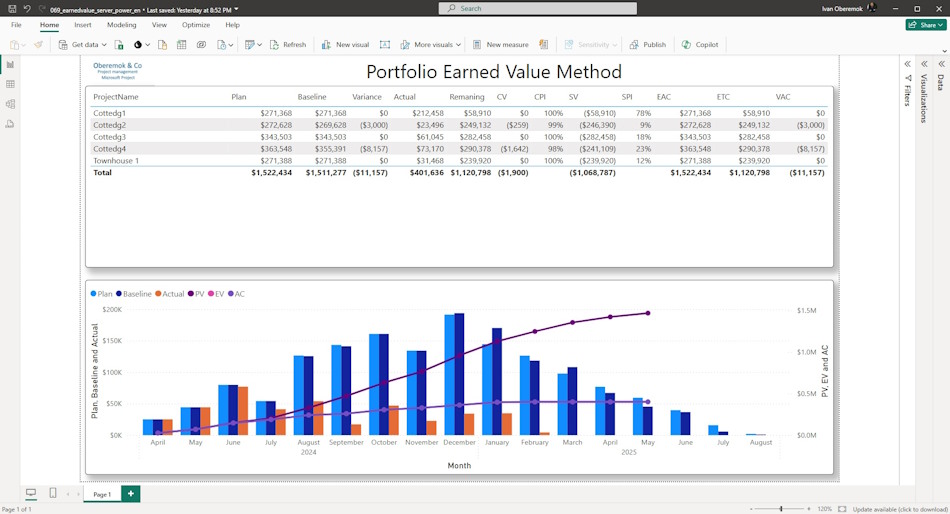Open file name saved-status dropdown
The height and width of the screenshot is (514, 950).
coord(236,9)
